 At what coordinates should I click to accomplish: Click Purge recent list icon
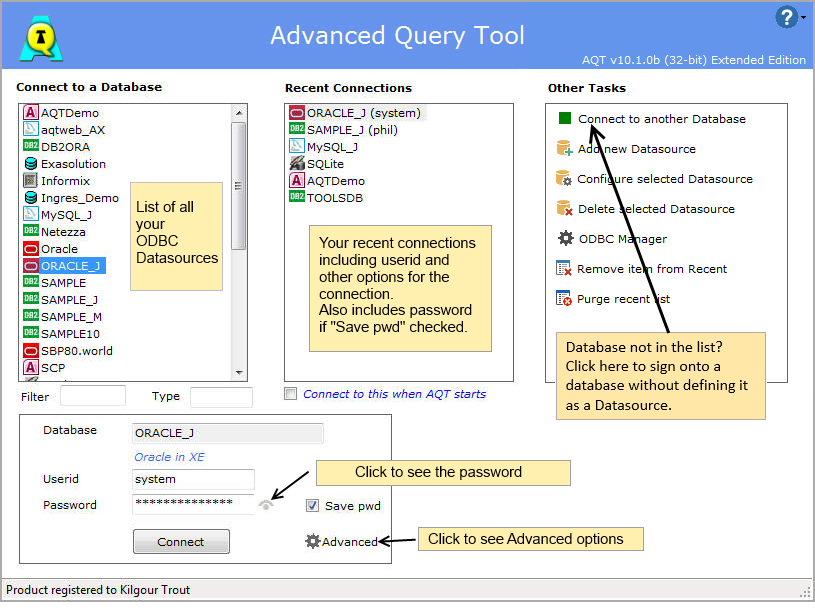coord(563,298)
